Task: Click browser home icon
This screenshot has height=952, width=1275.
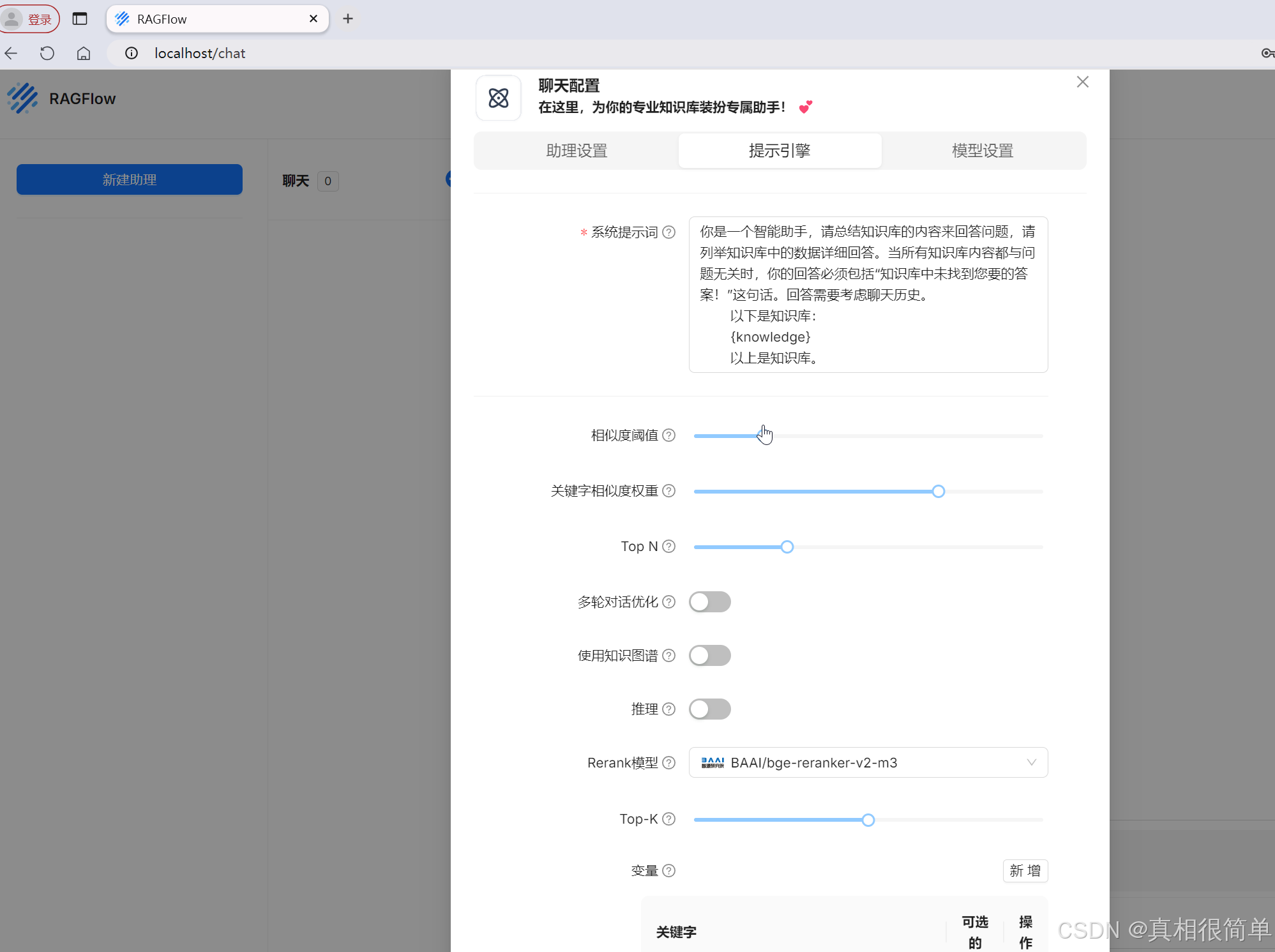Action: coord(84,54)
